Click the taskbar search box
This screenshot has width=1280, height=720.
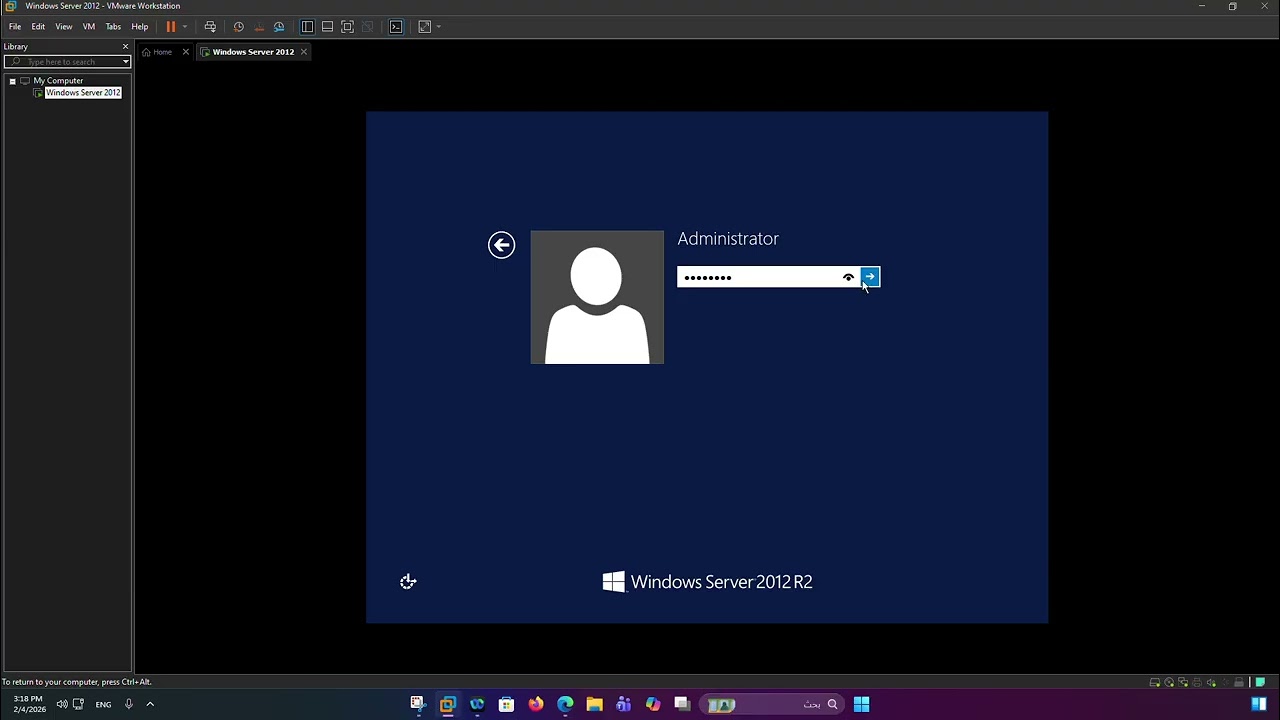[773, 704]
